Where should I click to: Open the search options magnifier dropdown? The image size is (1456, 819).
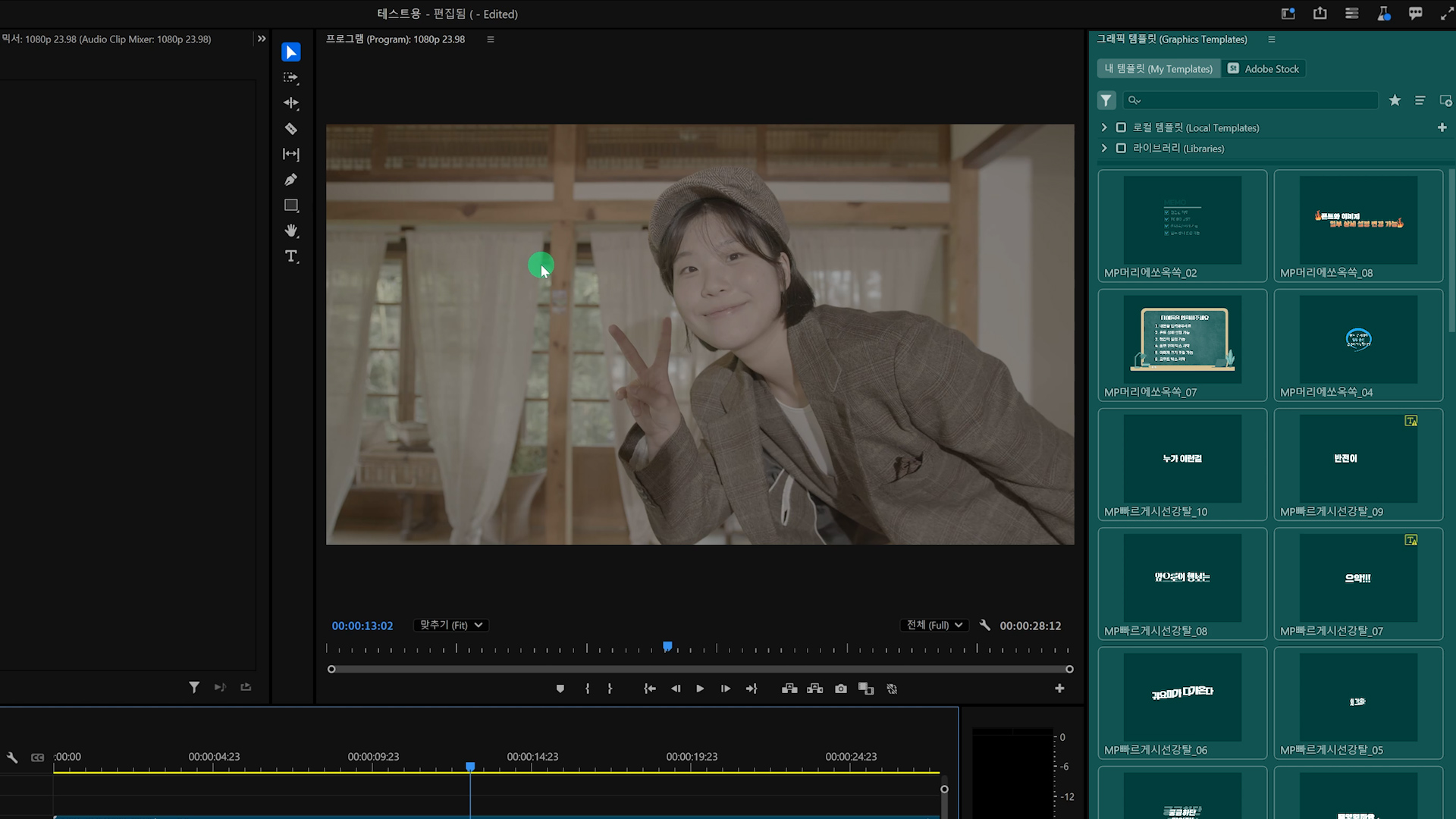pyautogui.click(x=1134, y=100)
